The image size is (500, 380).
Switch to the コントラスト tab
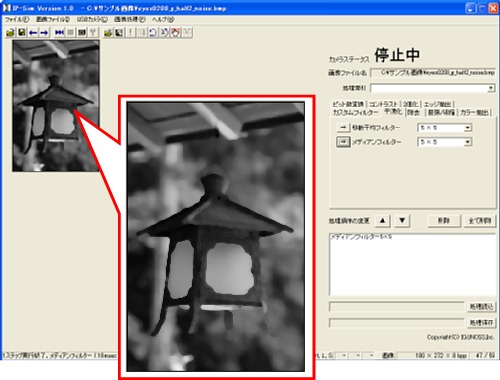coord(383,104)
